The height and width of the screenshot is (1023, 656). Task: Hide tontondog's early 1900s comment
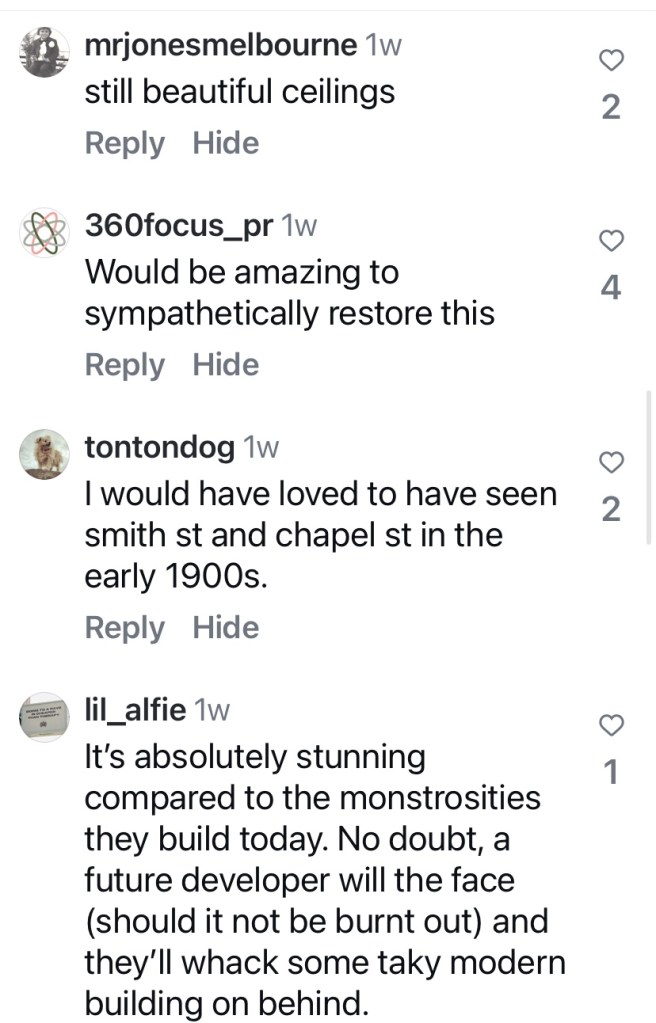click(225, 628)
